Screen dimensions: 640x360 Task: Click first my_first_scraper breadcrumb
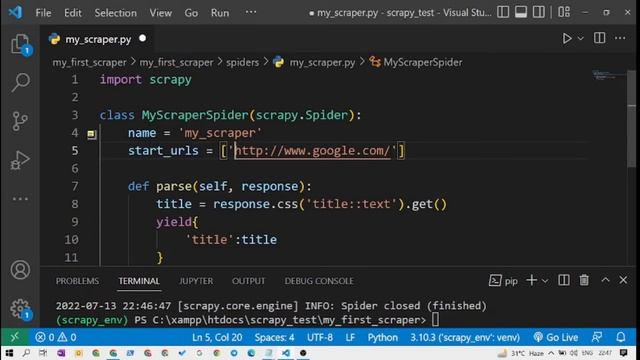pyautogui.click(x=89, y=62)
